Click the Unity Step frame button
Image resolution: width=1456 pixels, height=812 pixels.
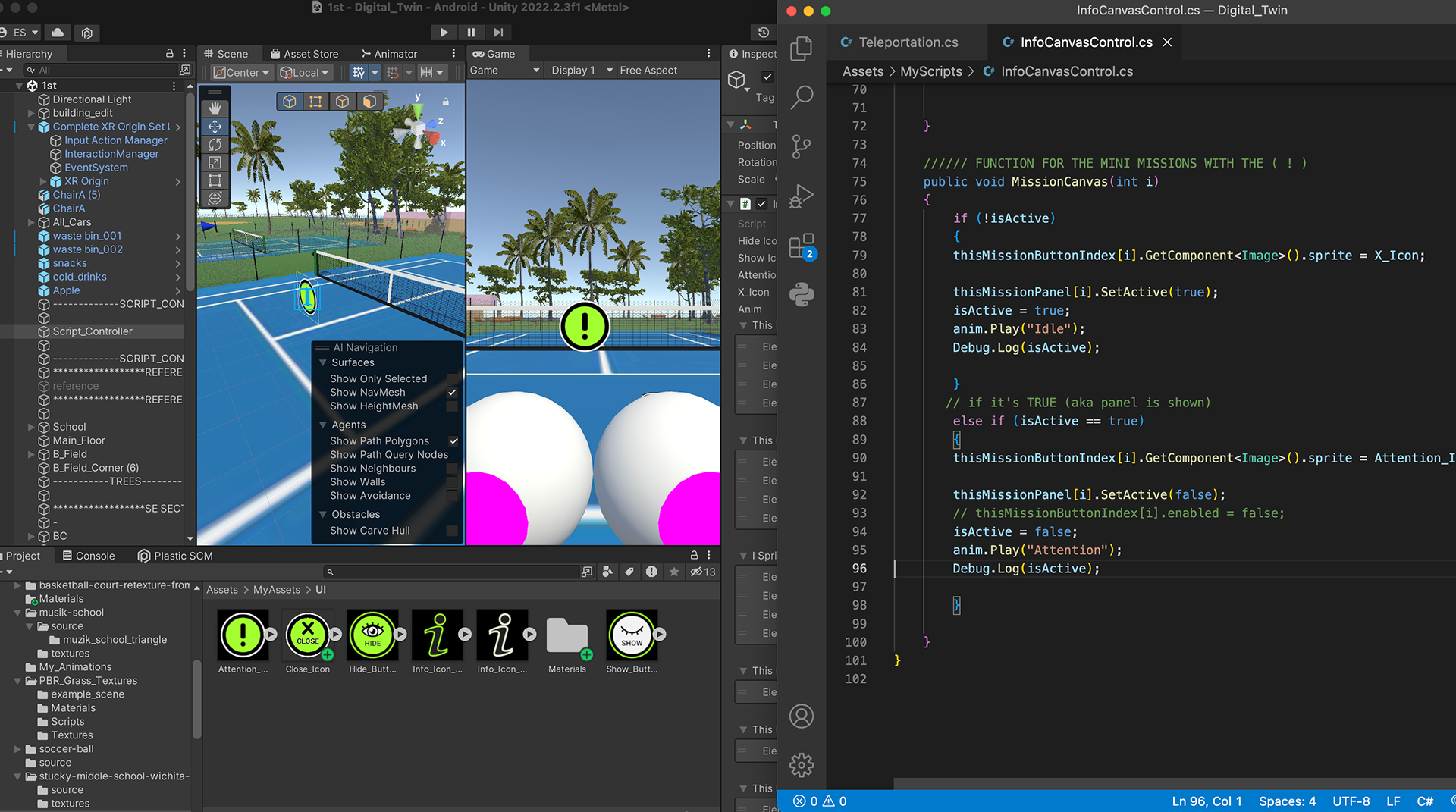click(498, 33)
